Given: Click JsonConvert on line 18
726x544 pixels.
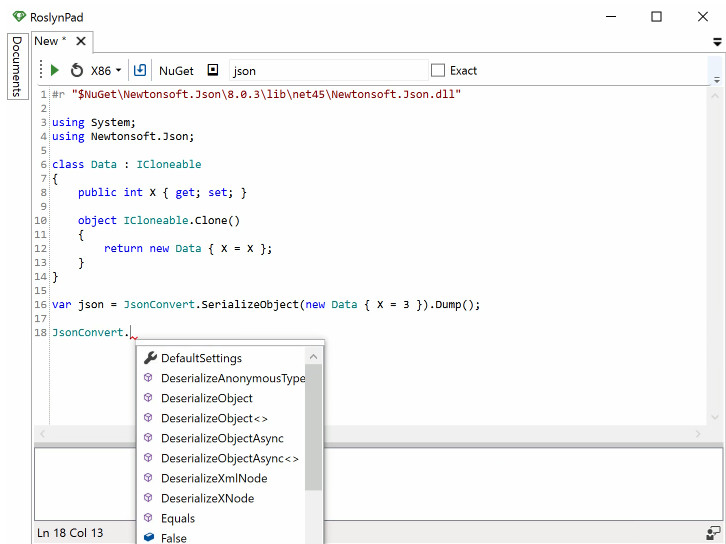Looking at the screenshot, I should 88,332.
